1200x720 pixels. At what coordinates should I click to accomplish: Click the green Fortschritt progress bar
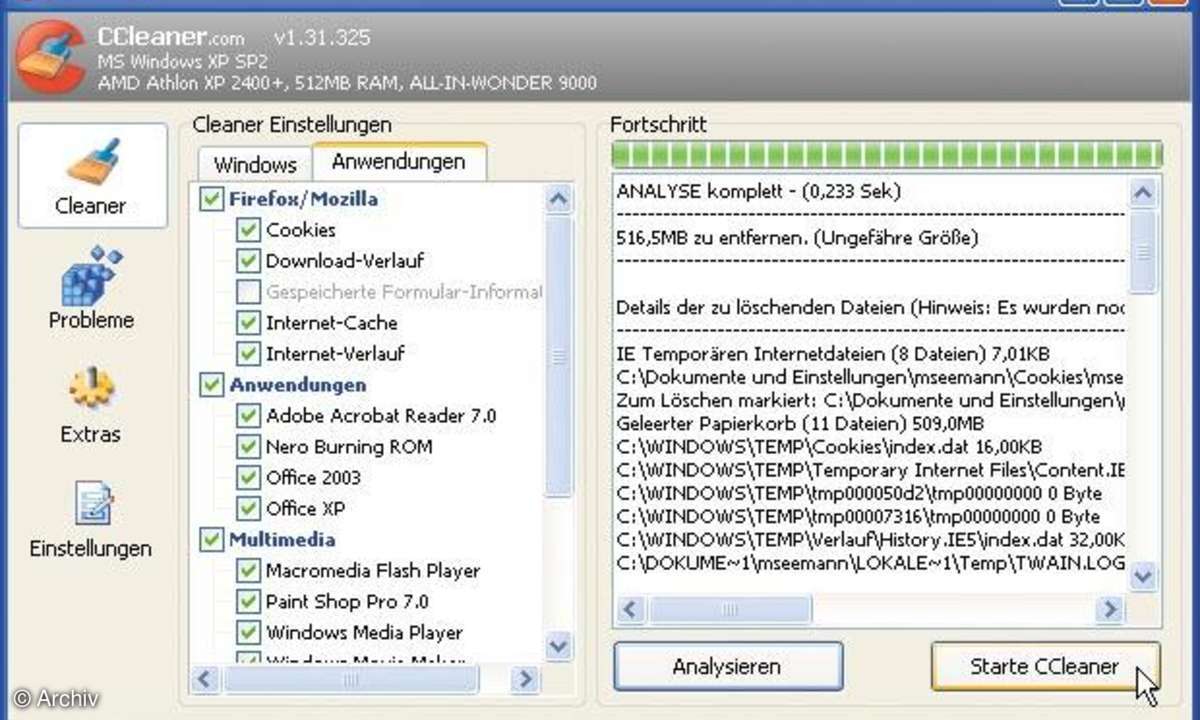click(887, 156)
